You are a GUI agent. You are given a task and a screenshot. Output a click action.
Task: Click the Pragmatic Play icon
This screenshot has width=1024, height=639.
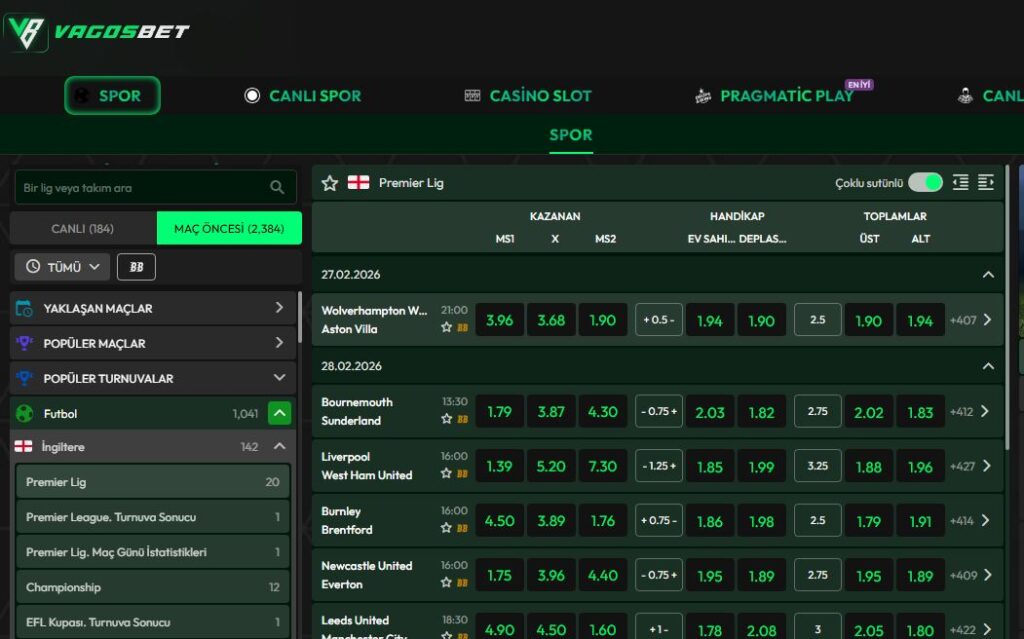tap(703, 96)
